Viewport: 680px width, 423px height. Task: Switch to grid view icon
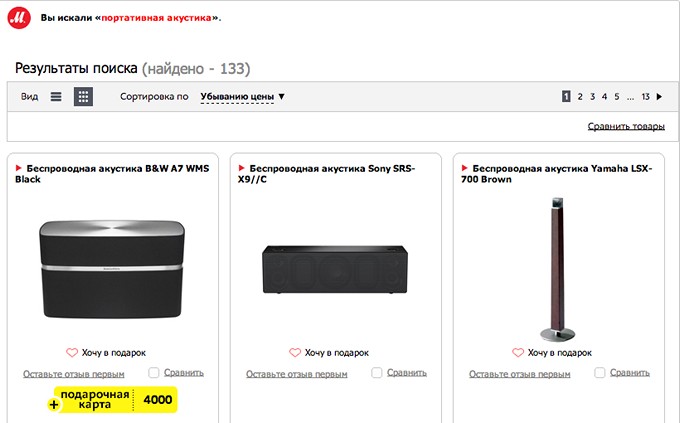[83, 97]
